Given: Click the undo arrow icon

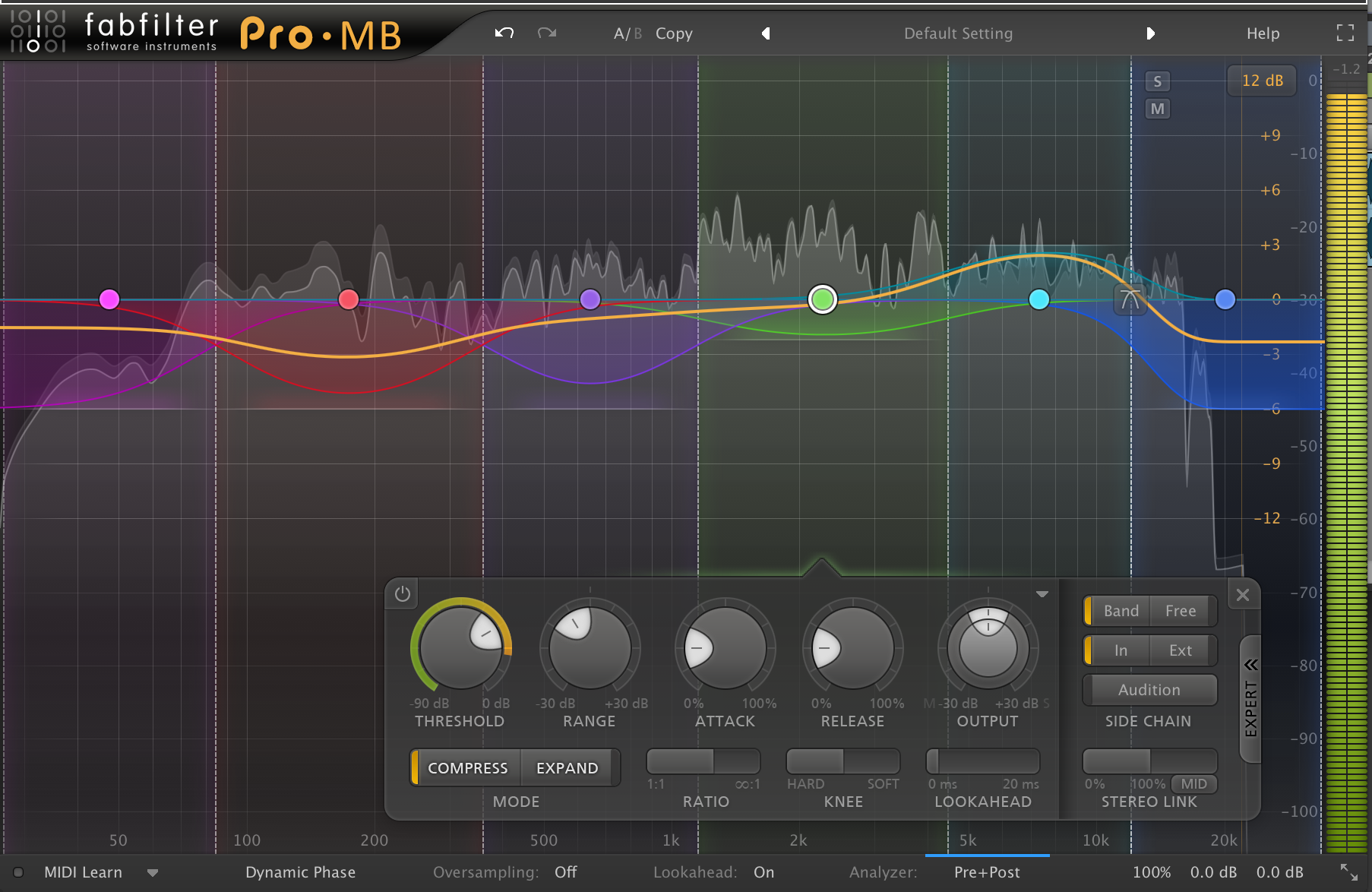Looking at the screenshot, I should [504, 33].
